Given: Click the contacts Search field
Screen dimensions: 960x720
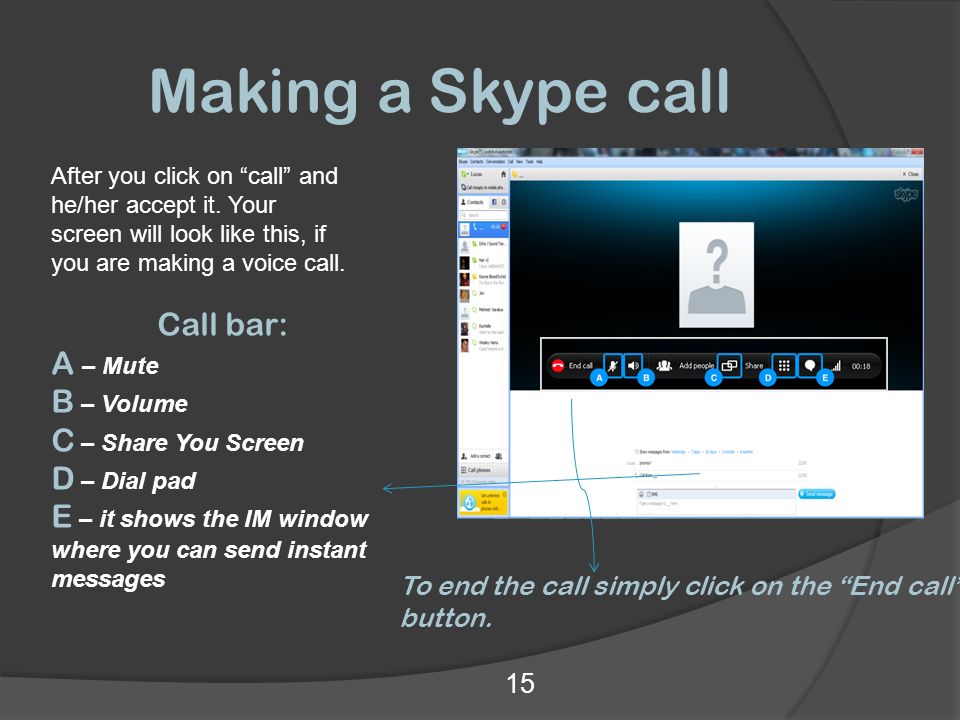Looking at the screenshot, I should click(483, 216).
